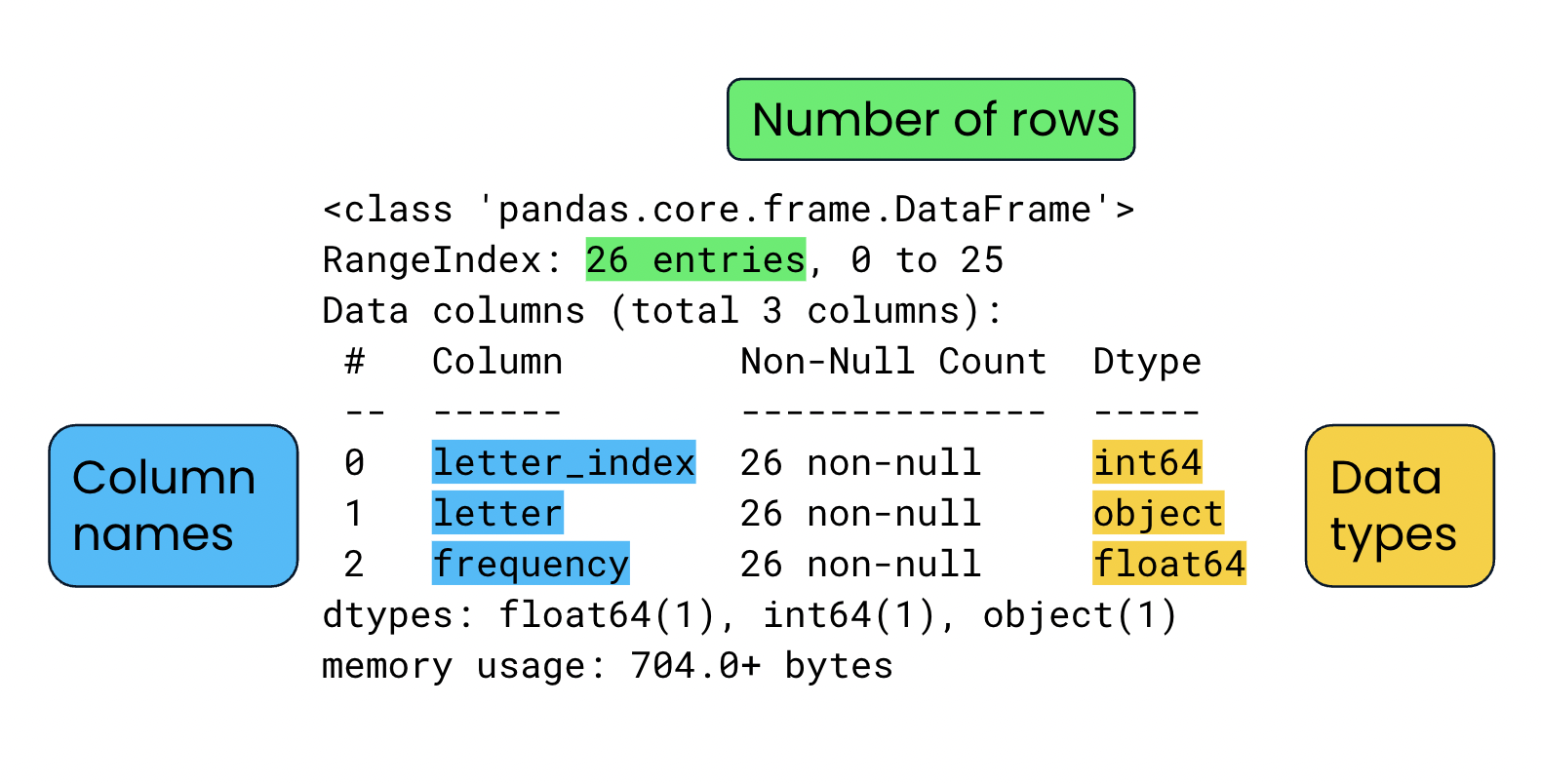Click the "Dtype" table header
Image resolution: width=1541 pixels, height=784 pixels.
pos(1147,362)
